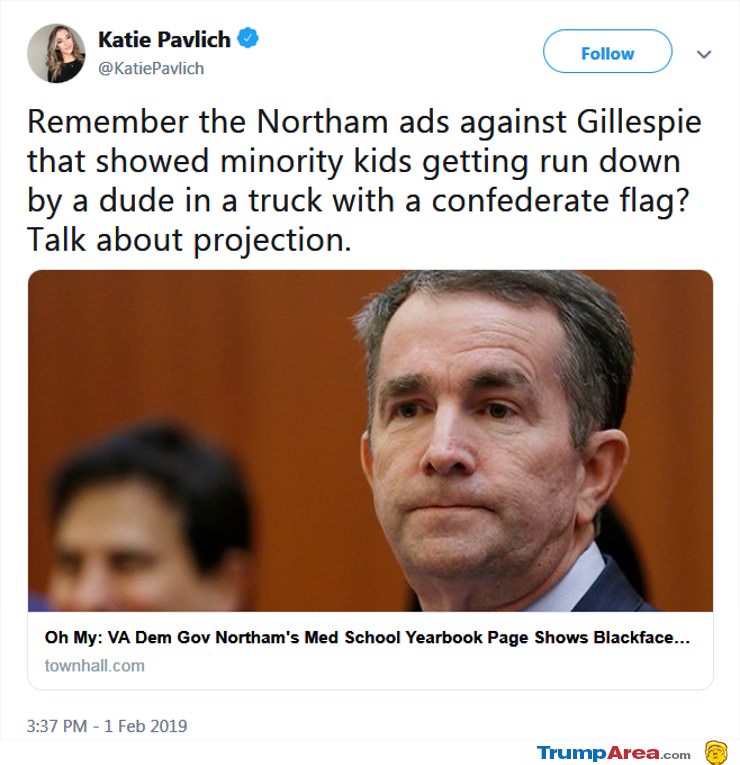The width and height of the screenshot is (740, 765).
Task: Open Katie Pavlich's profile avatar
Action: (56, 53)
